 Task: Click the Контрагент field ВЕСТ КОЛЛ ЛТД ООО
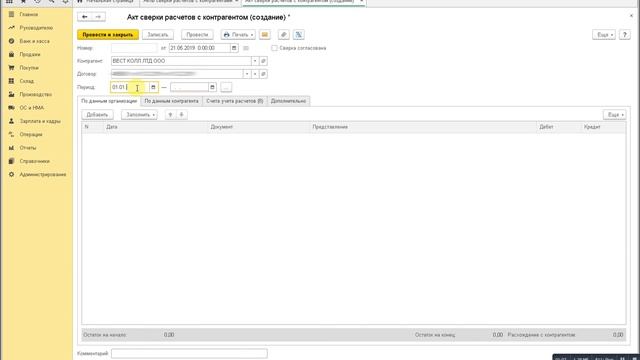point(181,61)
